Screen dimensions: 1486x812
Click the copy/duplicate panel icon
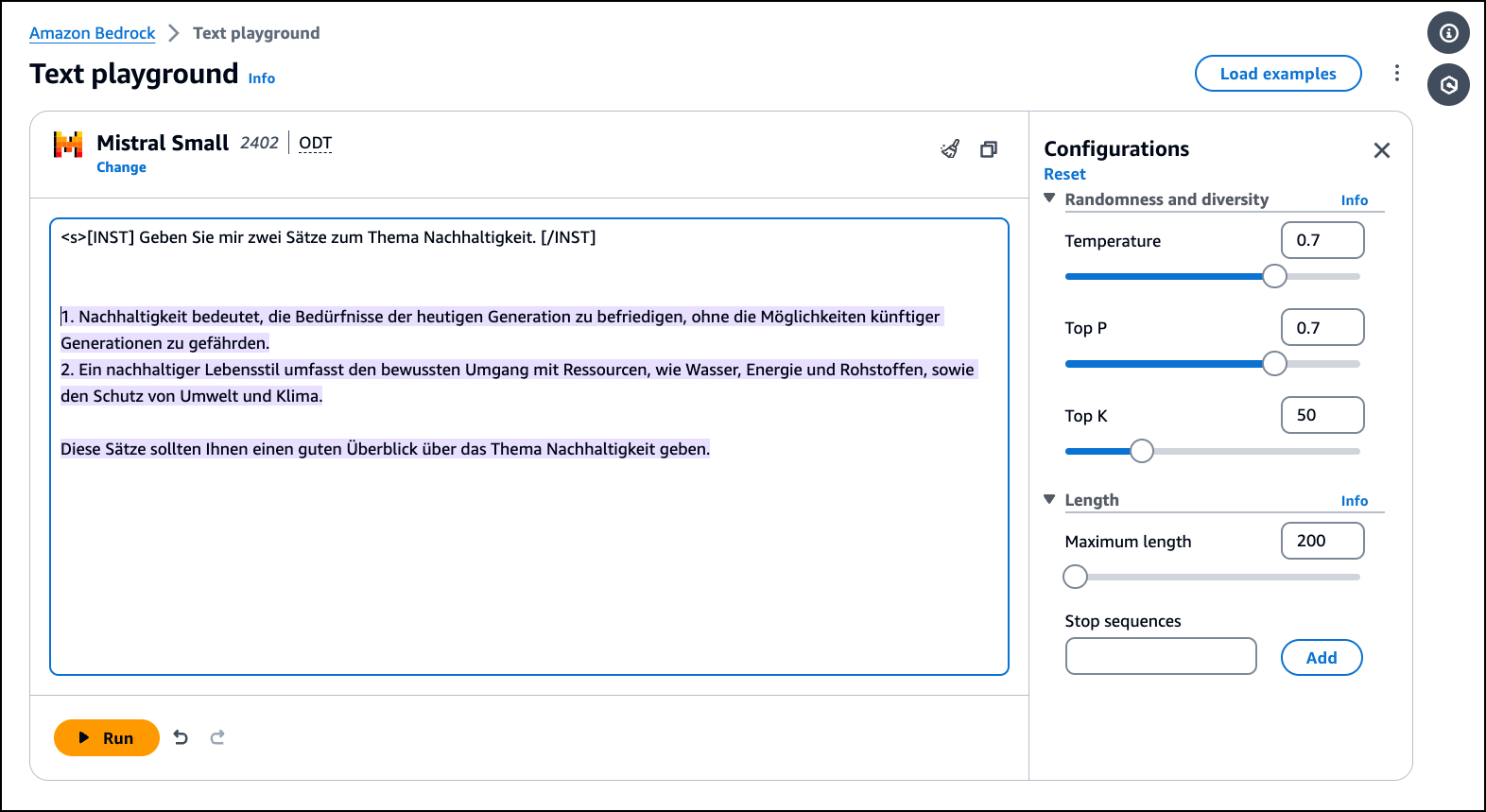point(989,149)
